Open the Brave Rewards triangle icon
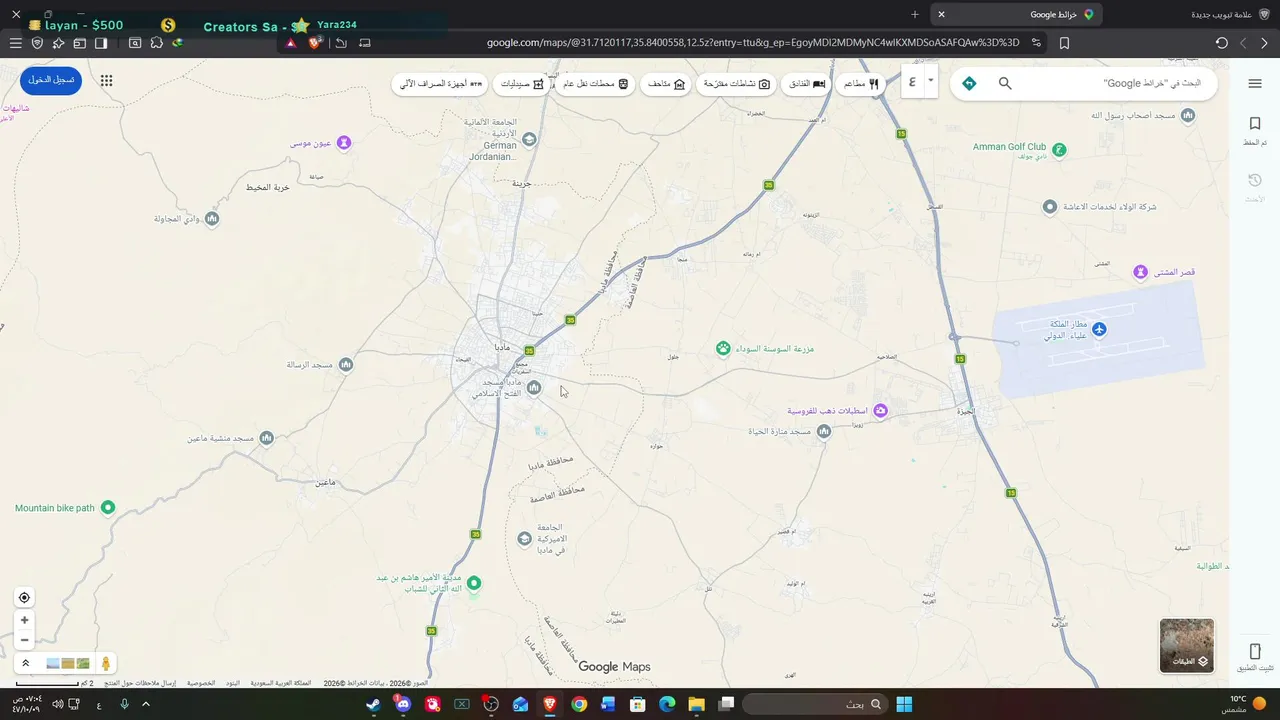1280x720 pixels. click(x=291, y=43)
